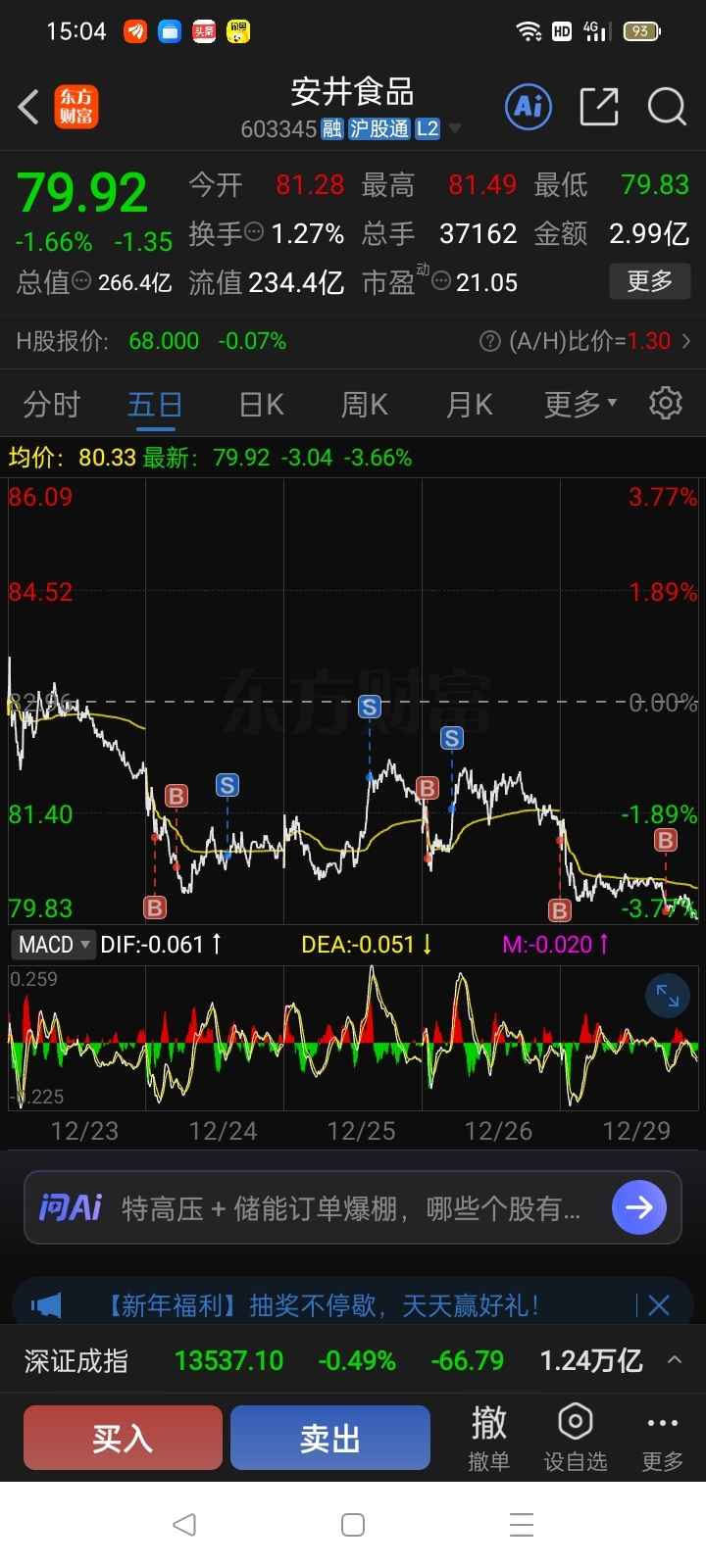
Task: Tap the 更多 quote details button
Action: 649,282
